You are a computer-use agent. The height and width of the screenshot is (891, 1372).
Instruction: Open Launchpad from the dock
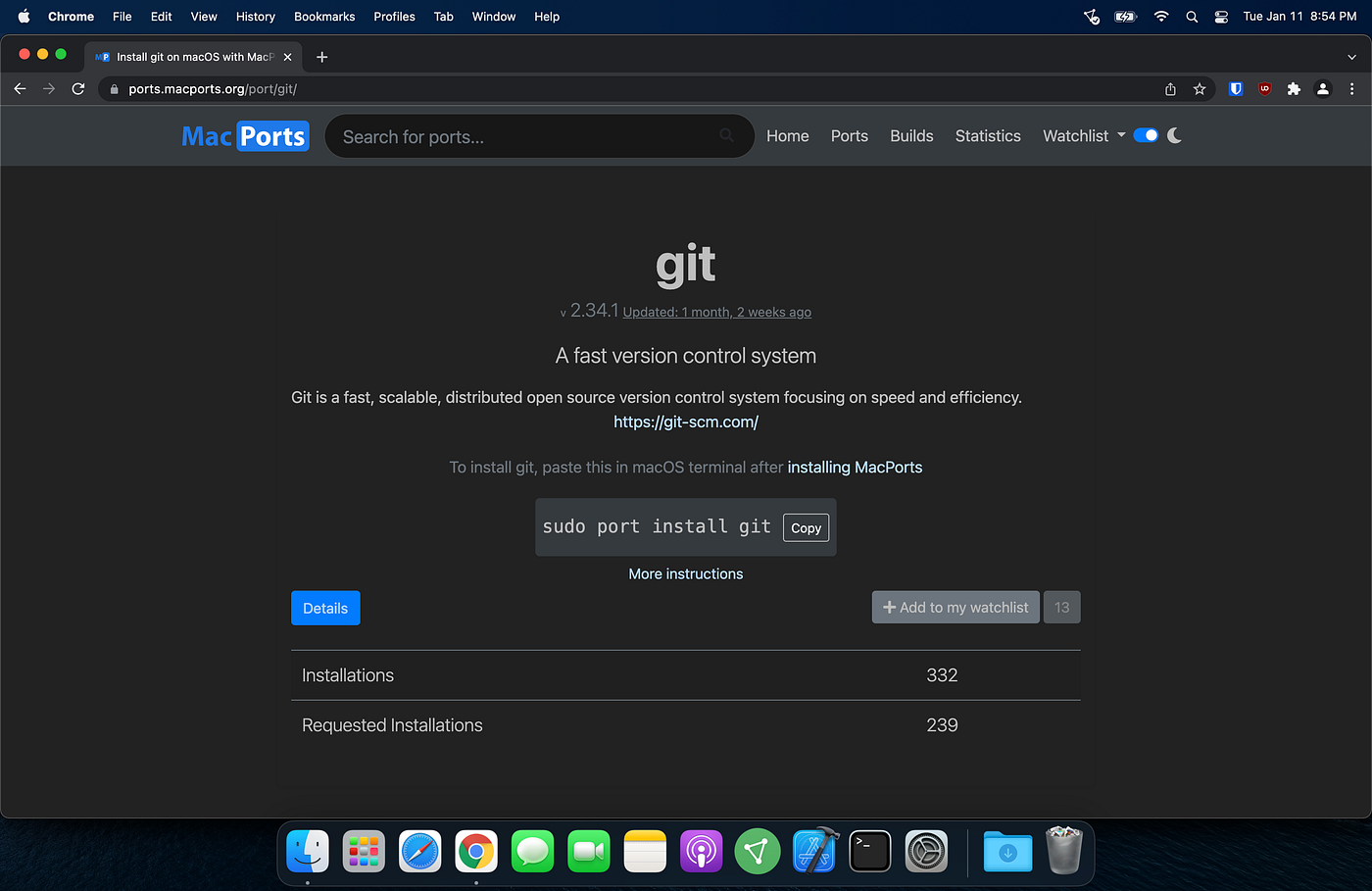click(364, 851)
